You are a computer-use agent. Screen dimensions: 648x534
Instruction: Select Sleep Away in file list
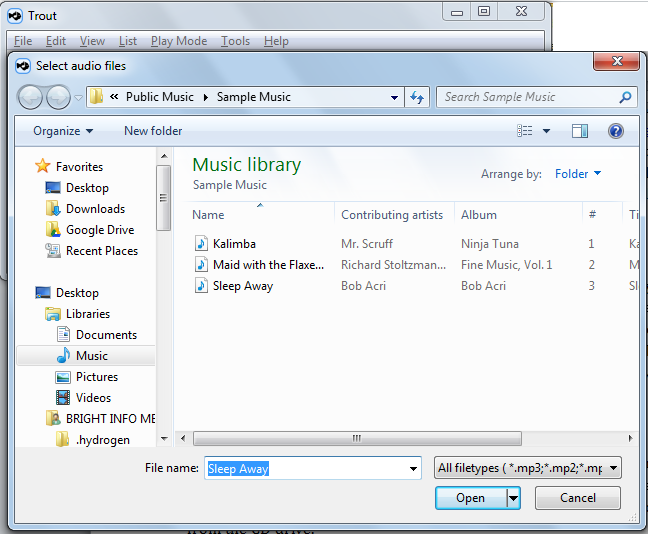pyautogui.click(x=243, y=286)
